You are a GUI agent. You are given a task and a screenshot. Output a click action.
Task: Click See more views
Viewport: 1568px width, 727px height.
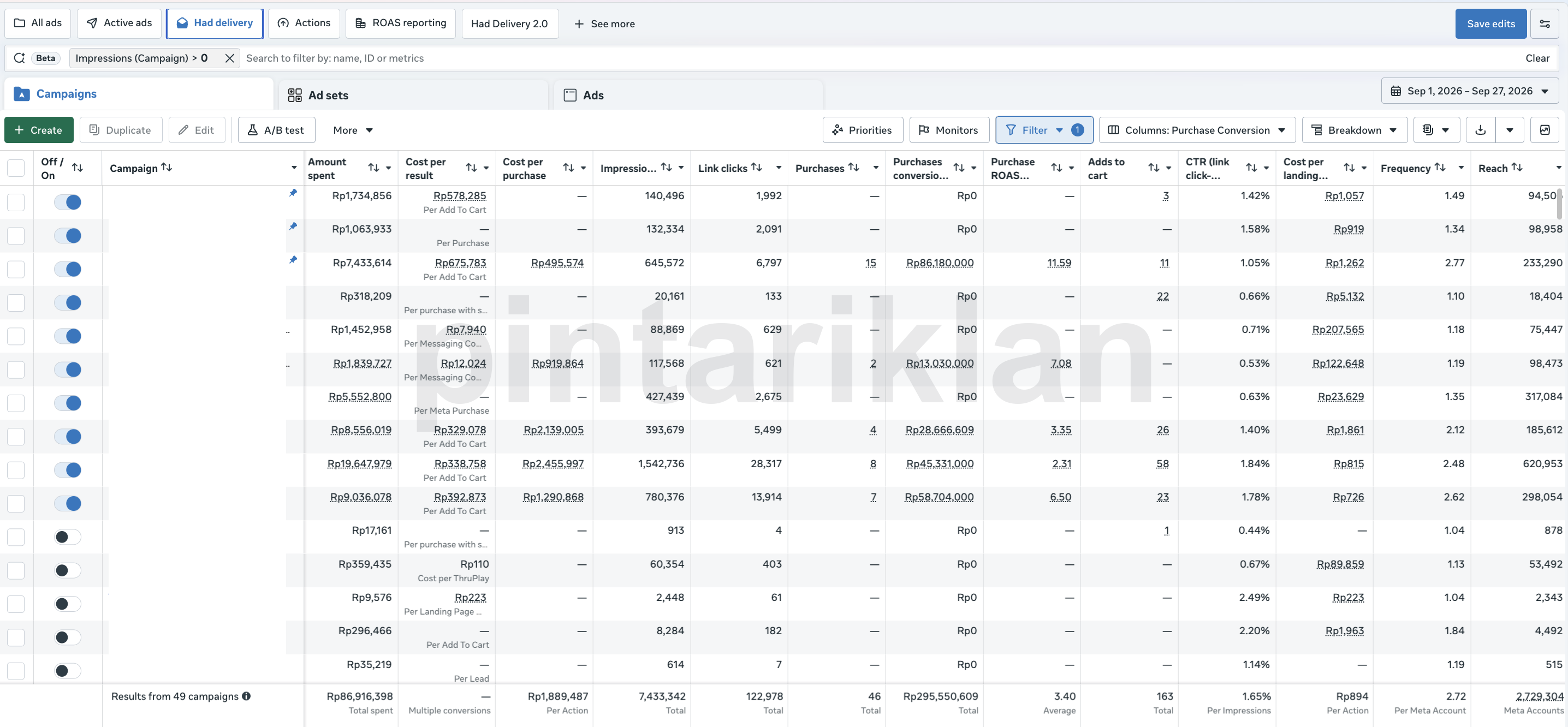(x=604, y=23)
